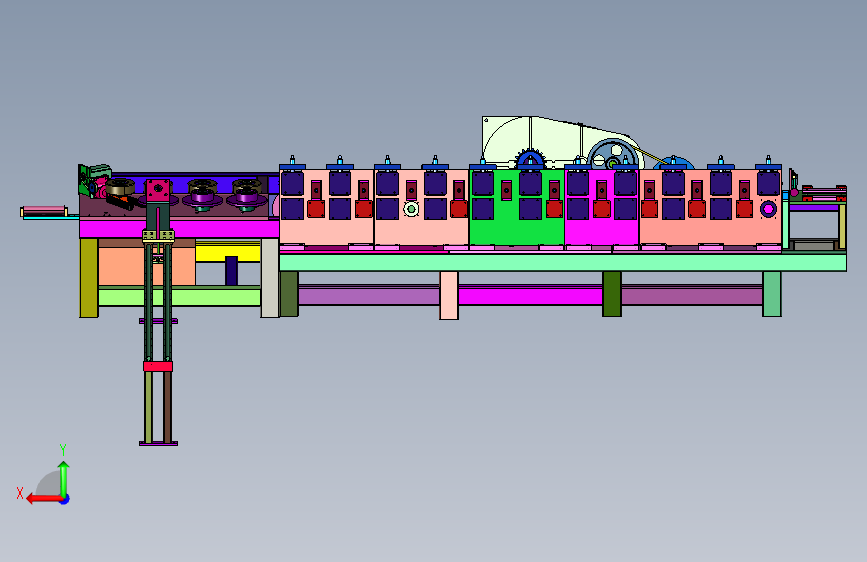
Task: Select the yellow block under the left table
Action: tap(227, 251)
